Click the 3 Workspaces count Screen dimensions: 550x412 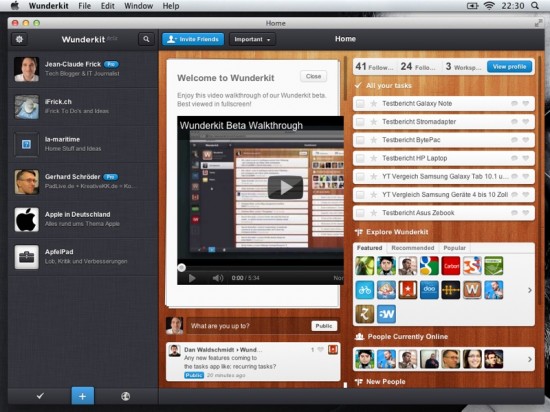pos(463,67)
